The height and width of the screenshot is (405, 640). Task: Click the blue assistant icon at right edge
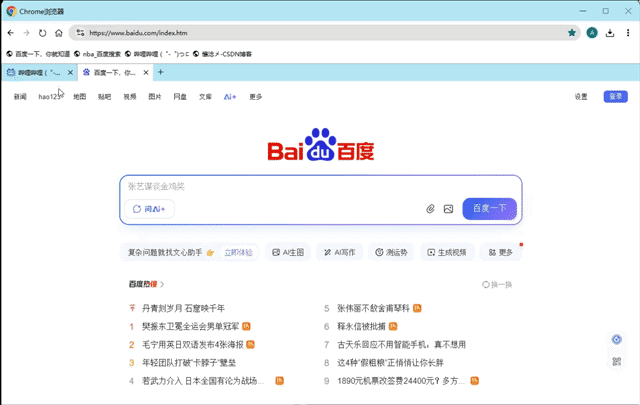point(617,339)
